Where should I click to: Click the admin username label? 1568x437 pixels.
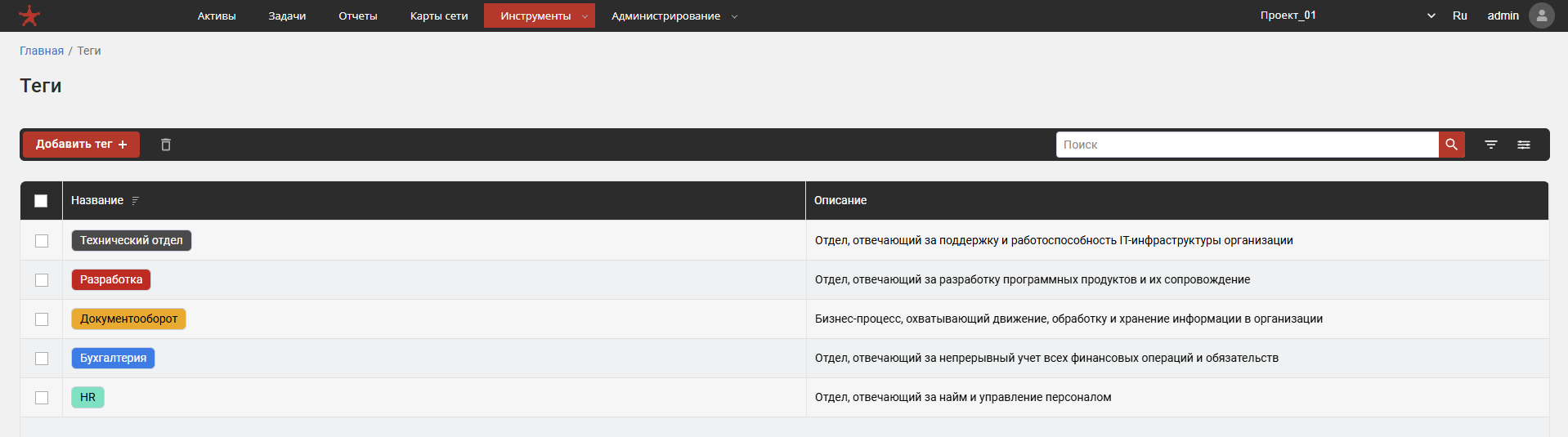[1503, 16]
